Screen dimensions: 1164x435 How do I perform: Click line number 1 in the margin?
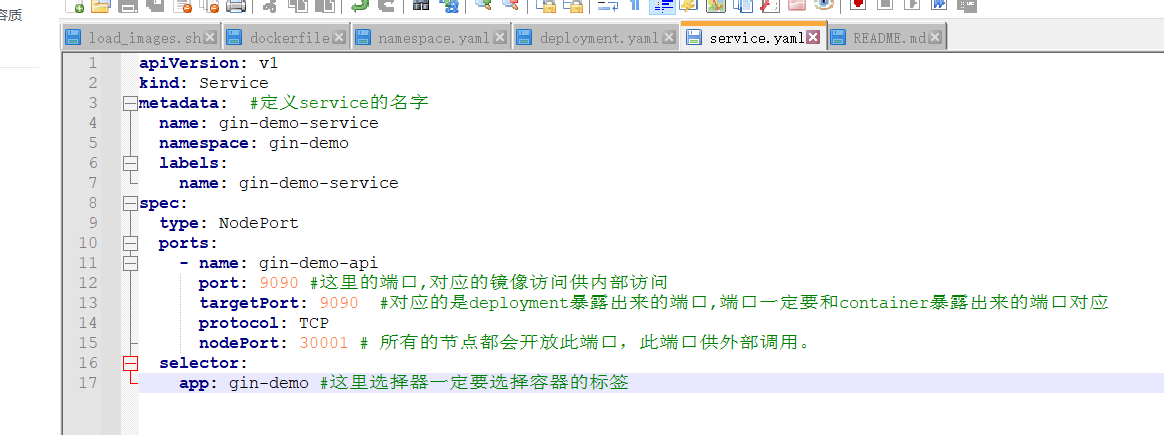(92, 62)
